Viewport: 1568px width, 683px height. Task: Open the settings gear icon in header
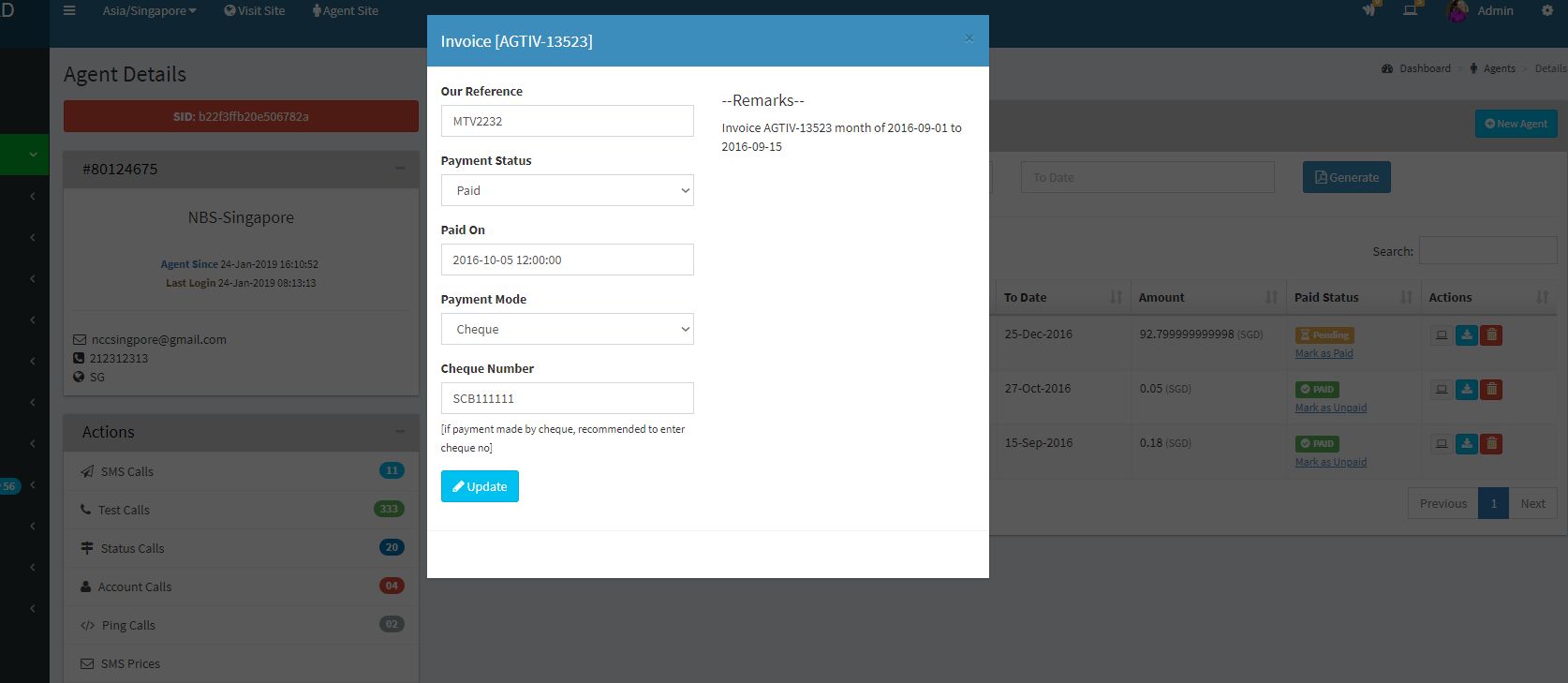[x=1546, y=11]
